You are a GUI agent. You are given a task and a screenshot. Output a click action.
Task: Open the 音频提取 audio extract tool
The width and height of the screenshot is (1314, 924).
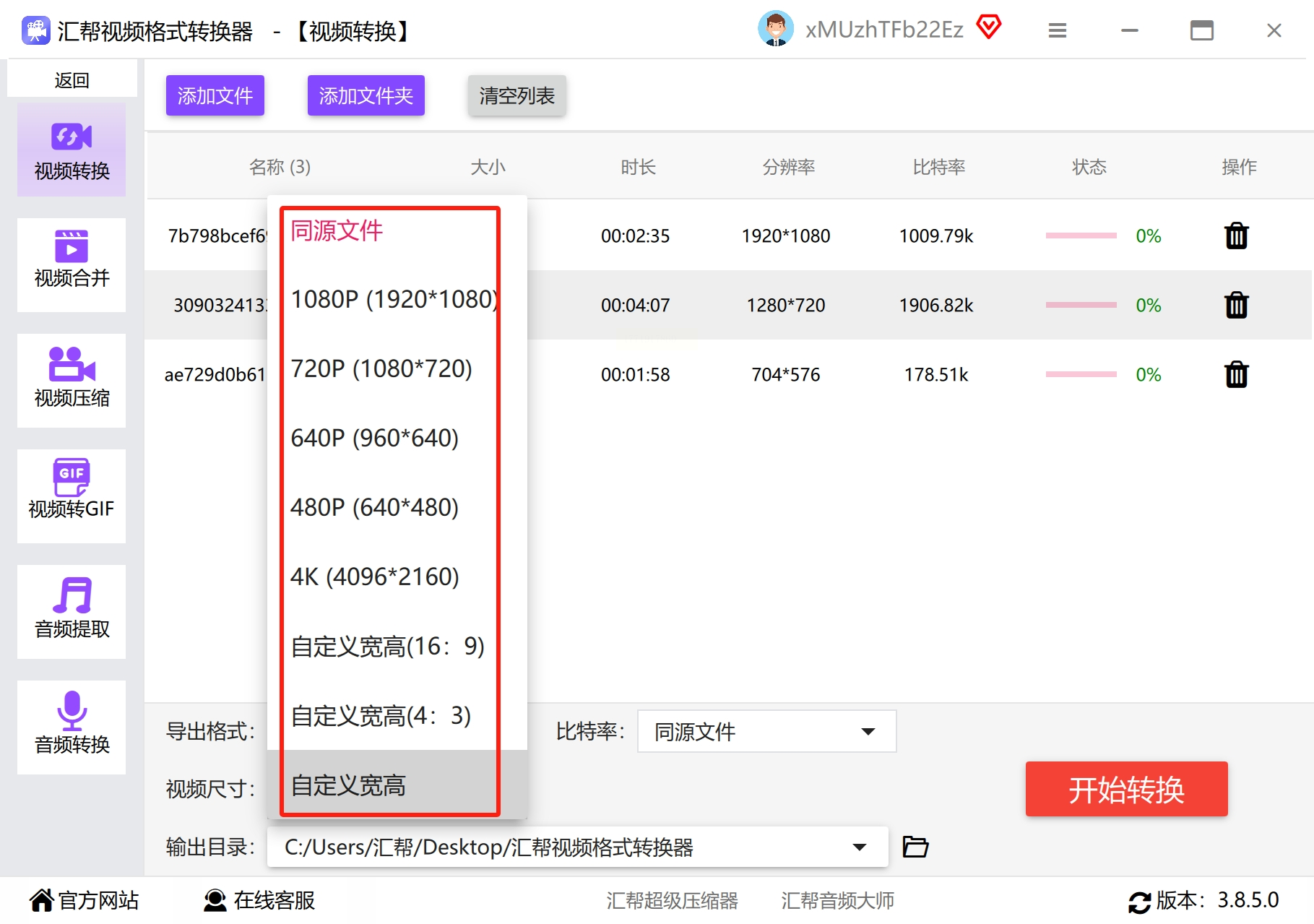[x=72, y=611]
